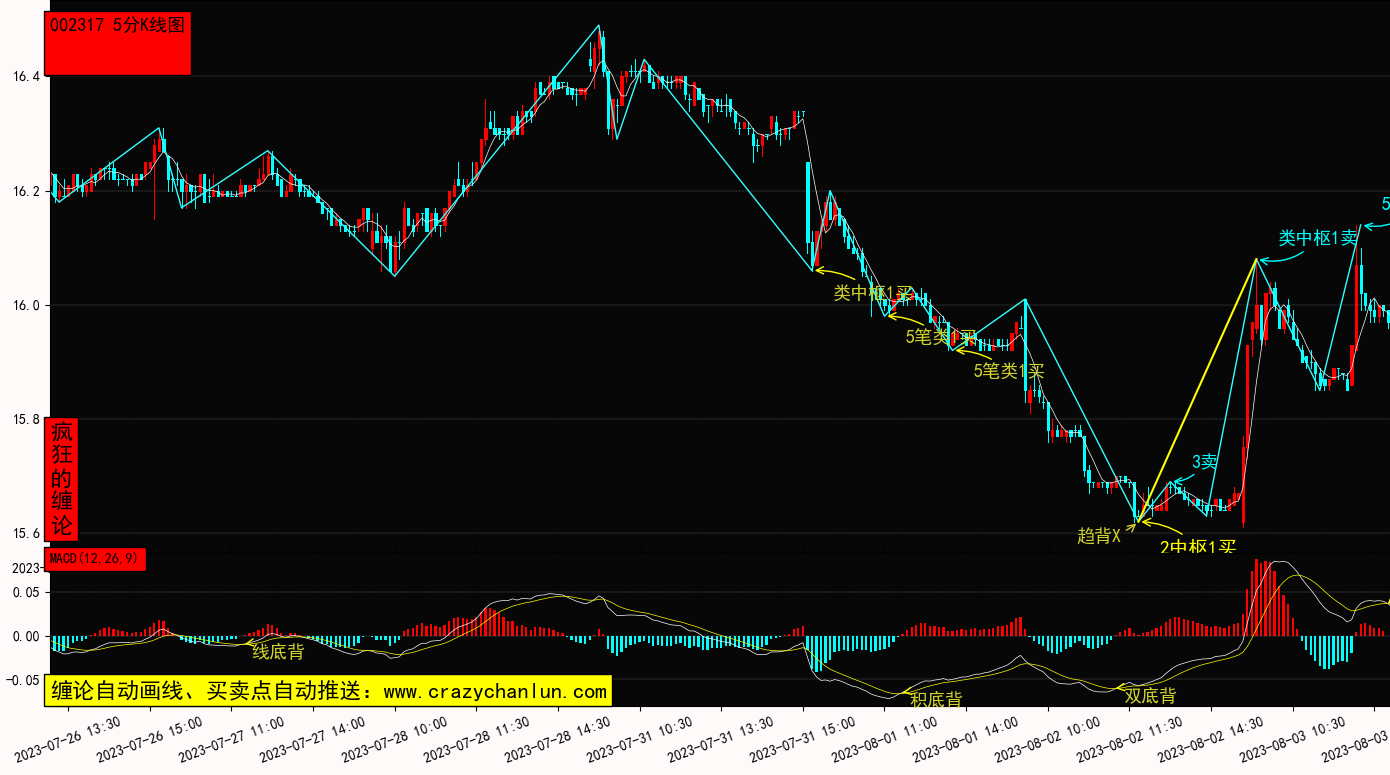Click the 类中枢1买 buy signal annotation
This screenshot has height=775, width=1390.
pos(873,293)
